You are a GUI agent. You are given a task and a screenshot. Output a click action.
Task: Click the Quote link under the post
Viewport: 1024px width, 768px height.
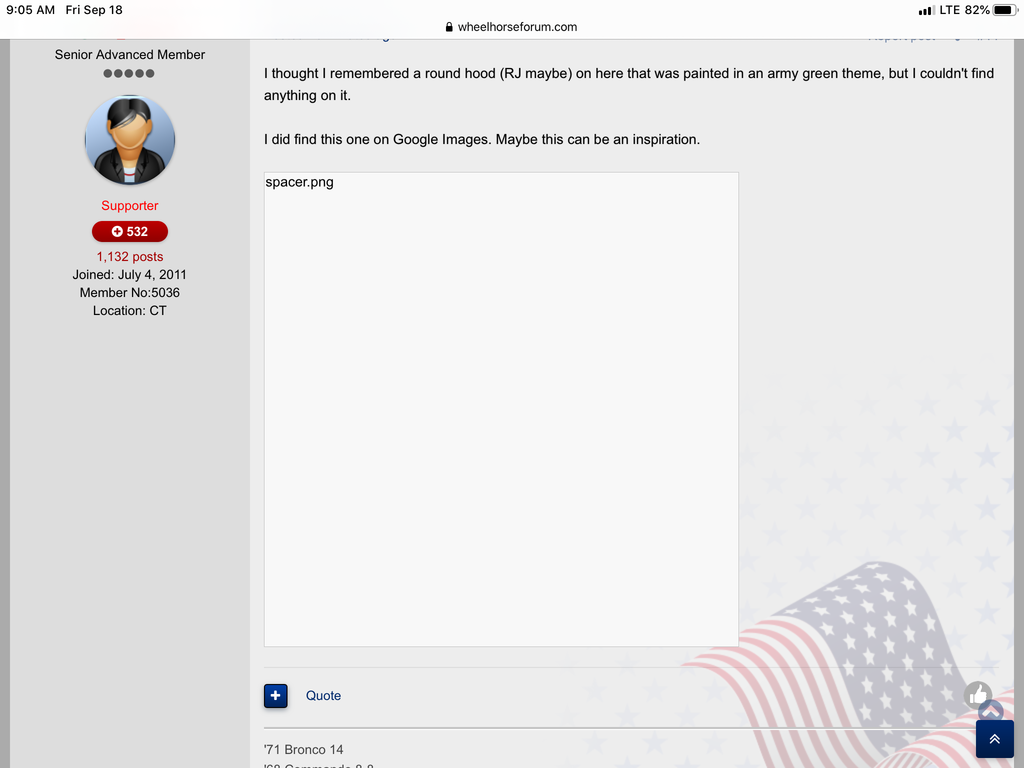[323, 696]
